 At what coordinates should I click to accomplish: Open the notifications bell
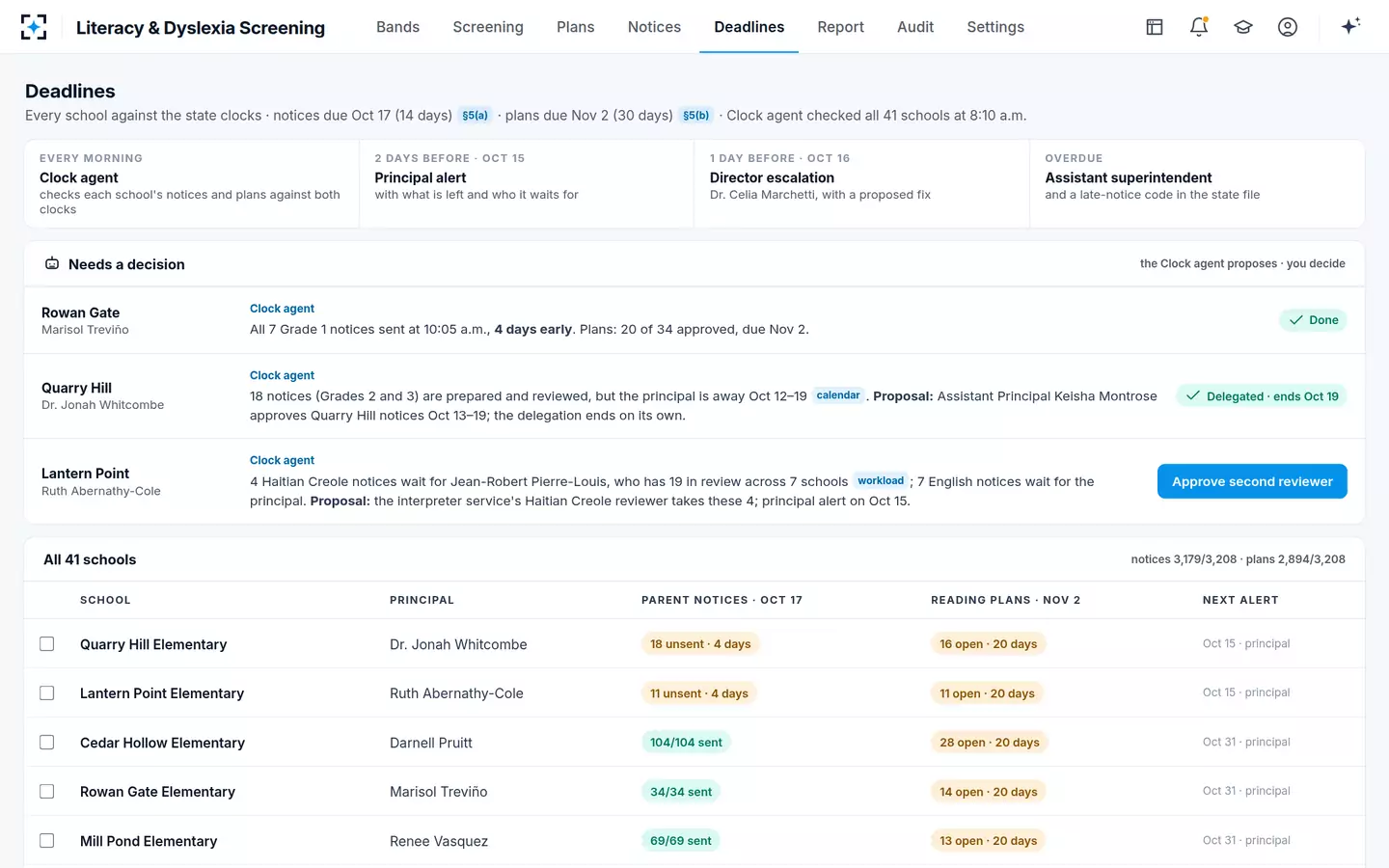pyautogui.click(x=1199, y=27)
